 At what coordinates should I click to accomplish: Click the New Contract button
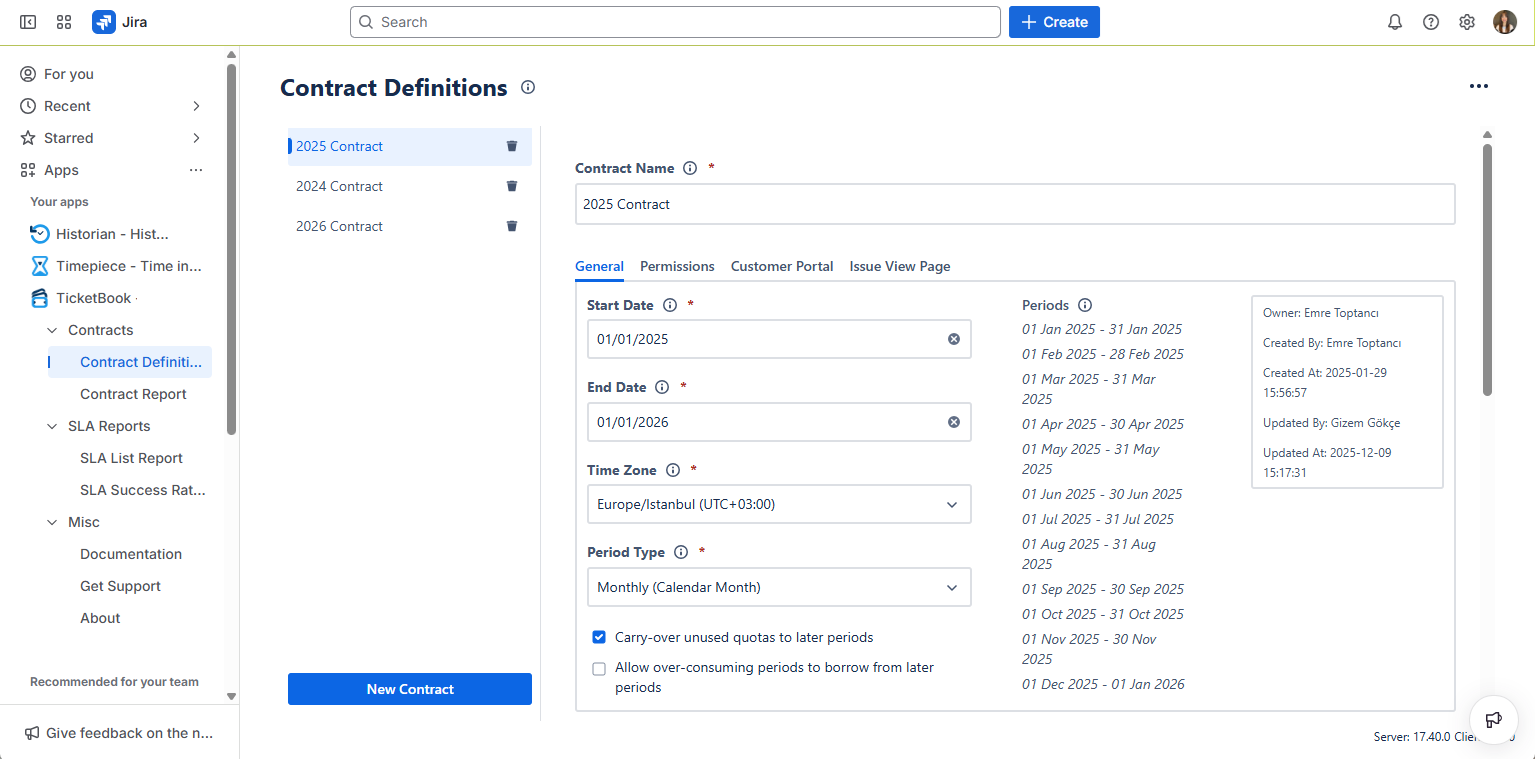[x=410, y=689]
